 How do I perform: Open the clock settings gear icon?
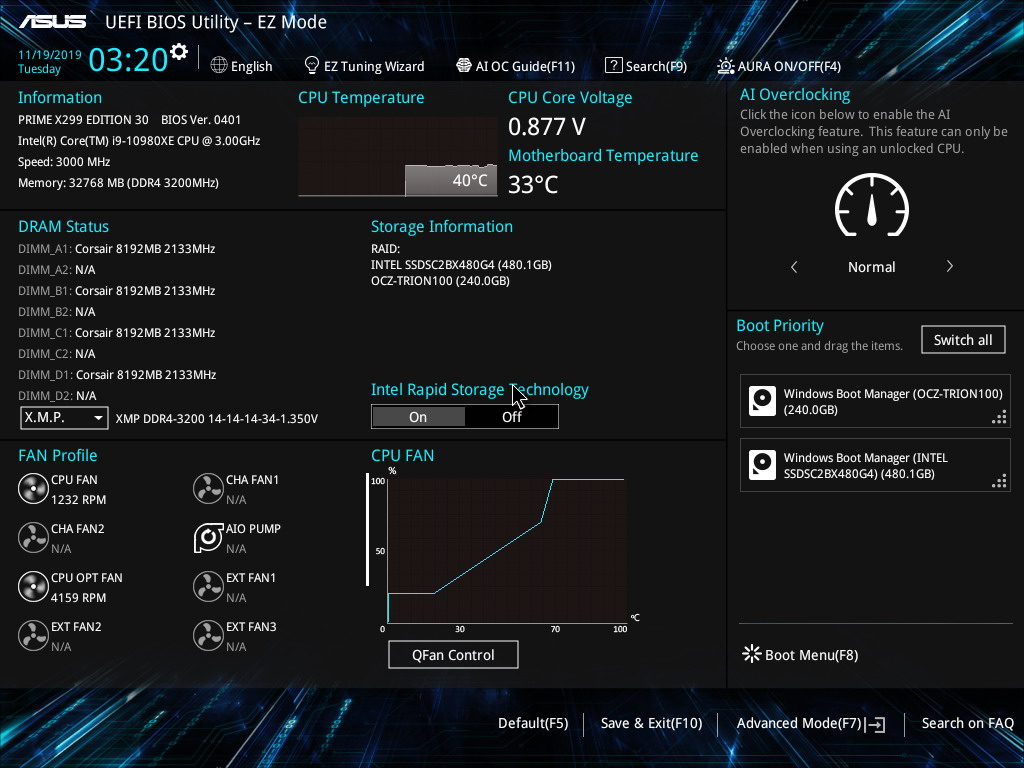pyautogui.click(x=179, y=52)
